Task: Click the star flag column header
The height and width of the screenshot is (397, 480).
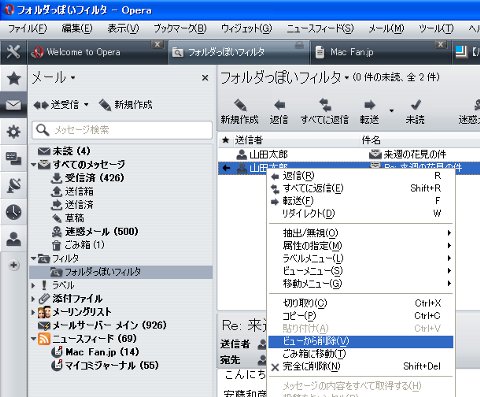Action: tap(226, 140)
